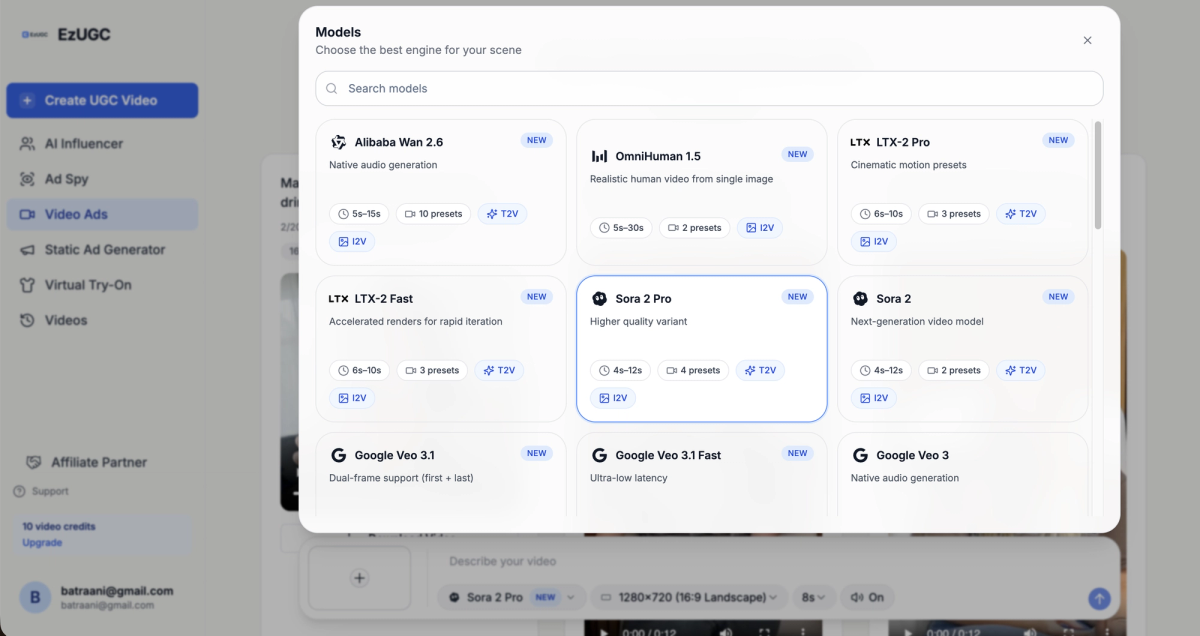The image size is (1200, 636).
Task: Choose the Sora 2 model card
Action: coord(962,348)
